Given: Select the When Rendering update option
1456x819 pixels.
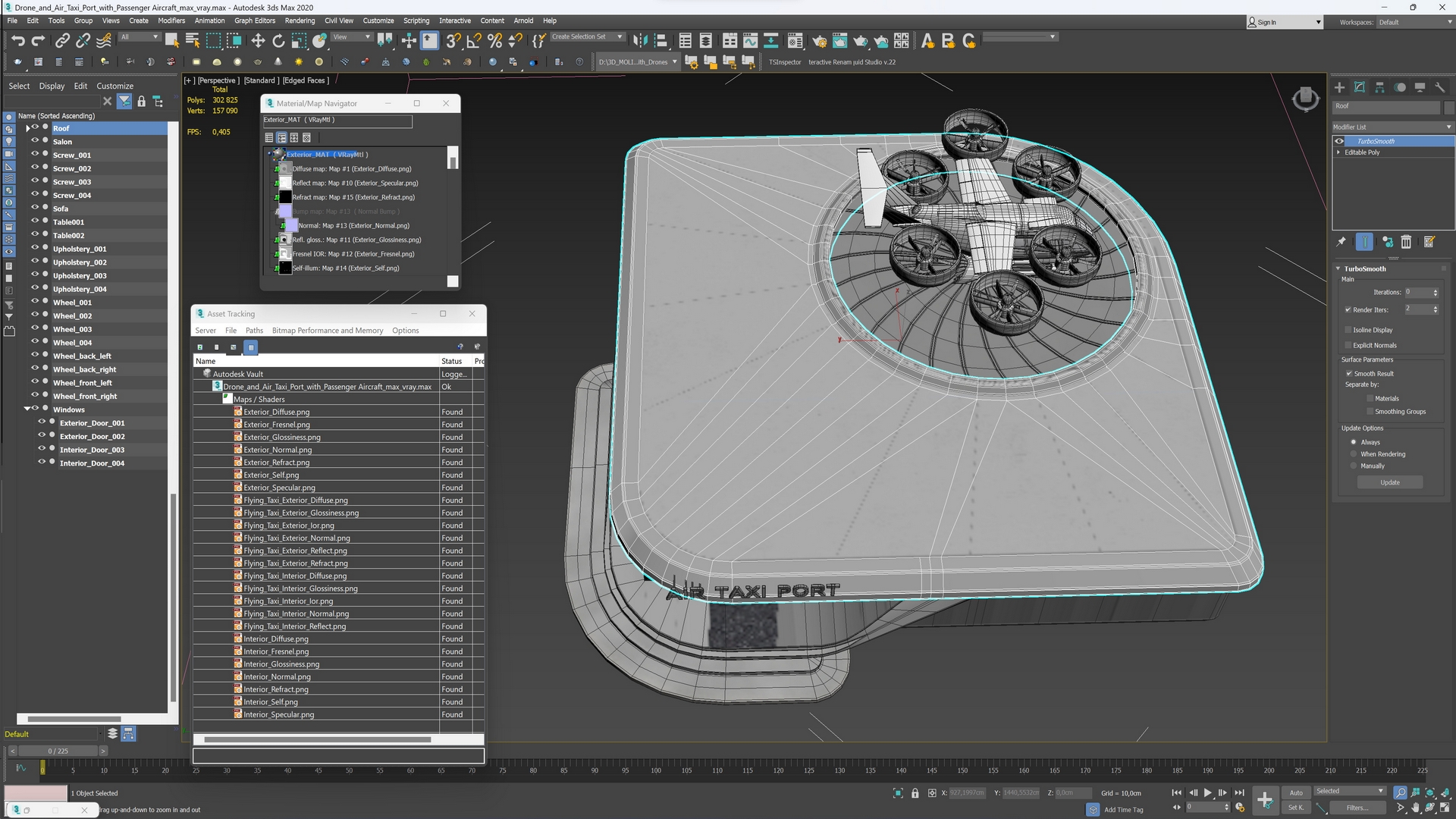Looking at the screenshot, I should pos(1354,454).
